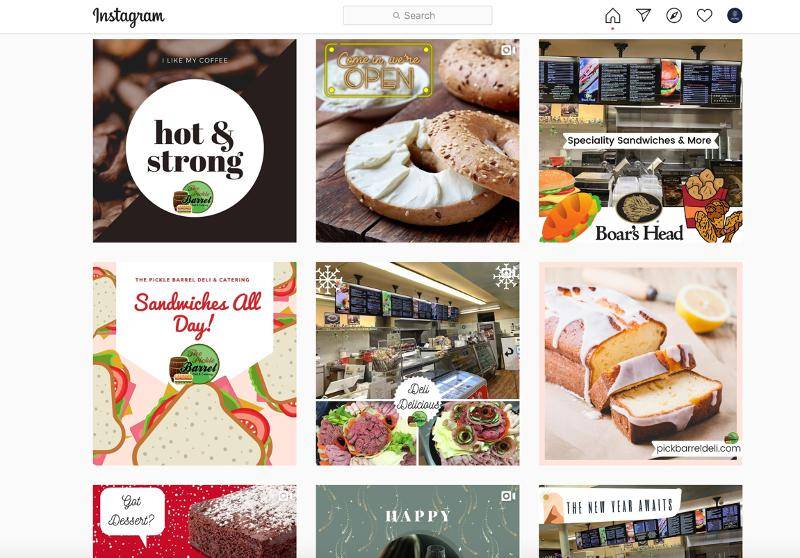Open The New Year Awaits post

640,521
